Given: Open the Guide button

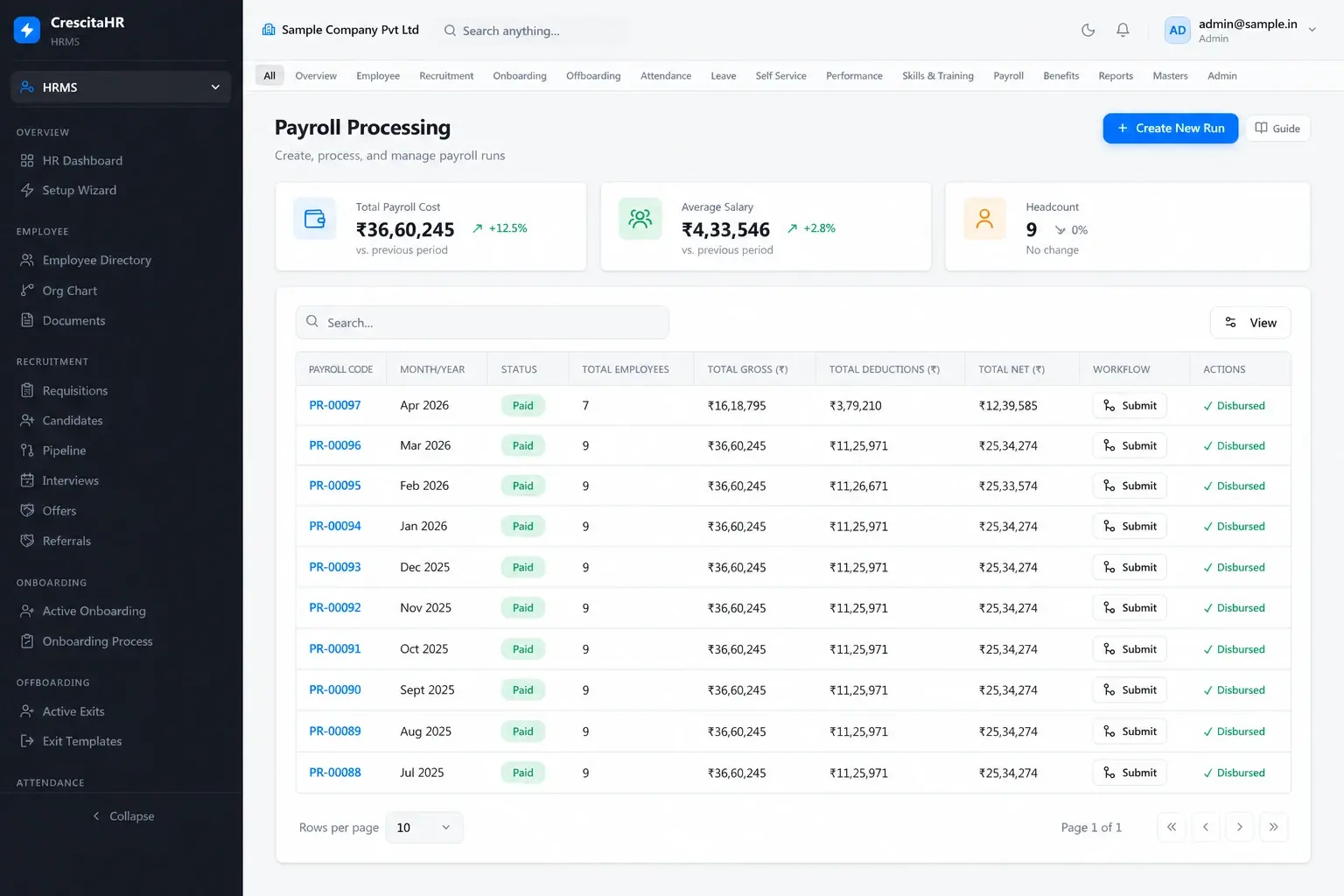Looking at the screenshot, I should click(1277, 128).
